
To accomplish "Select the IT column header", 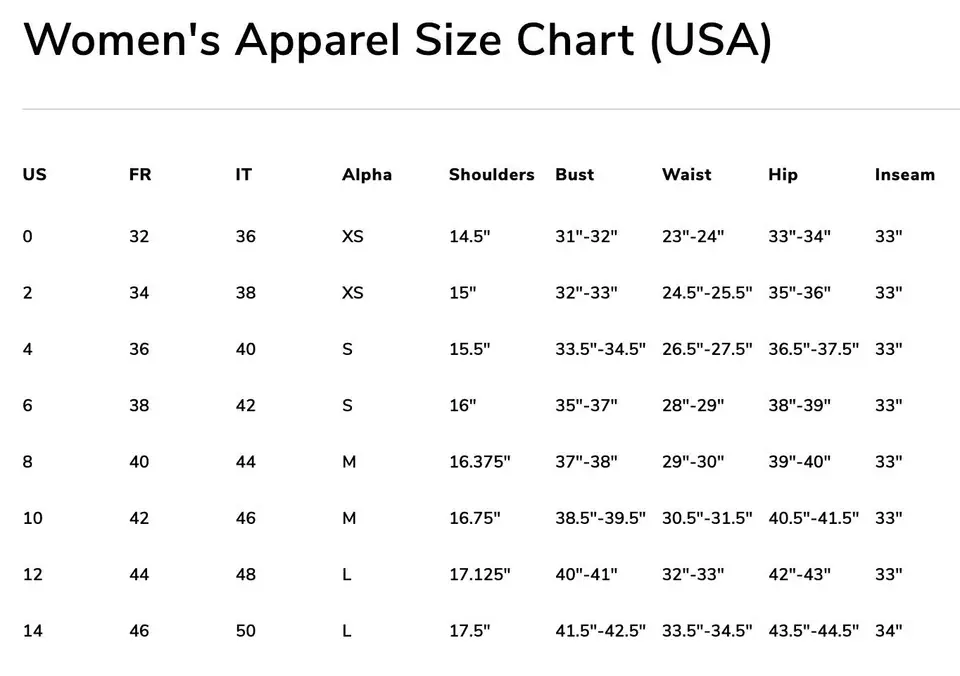I will (x=244, y=175).
